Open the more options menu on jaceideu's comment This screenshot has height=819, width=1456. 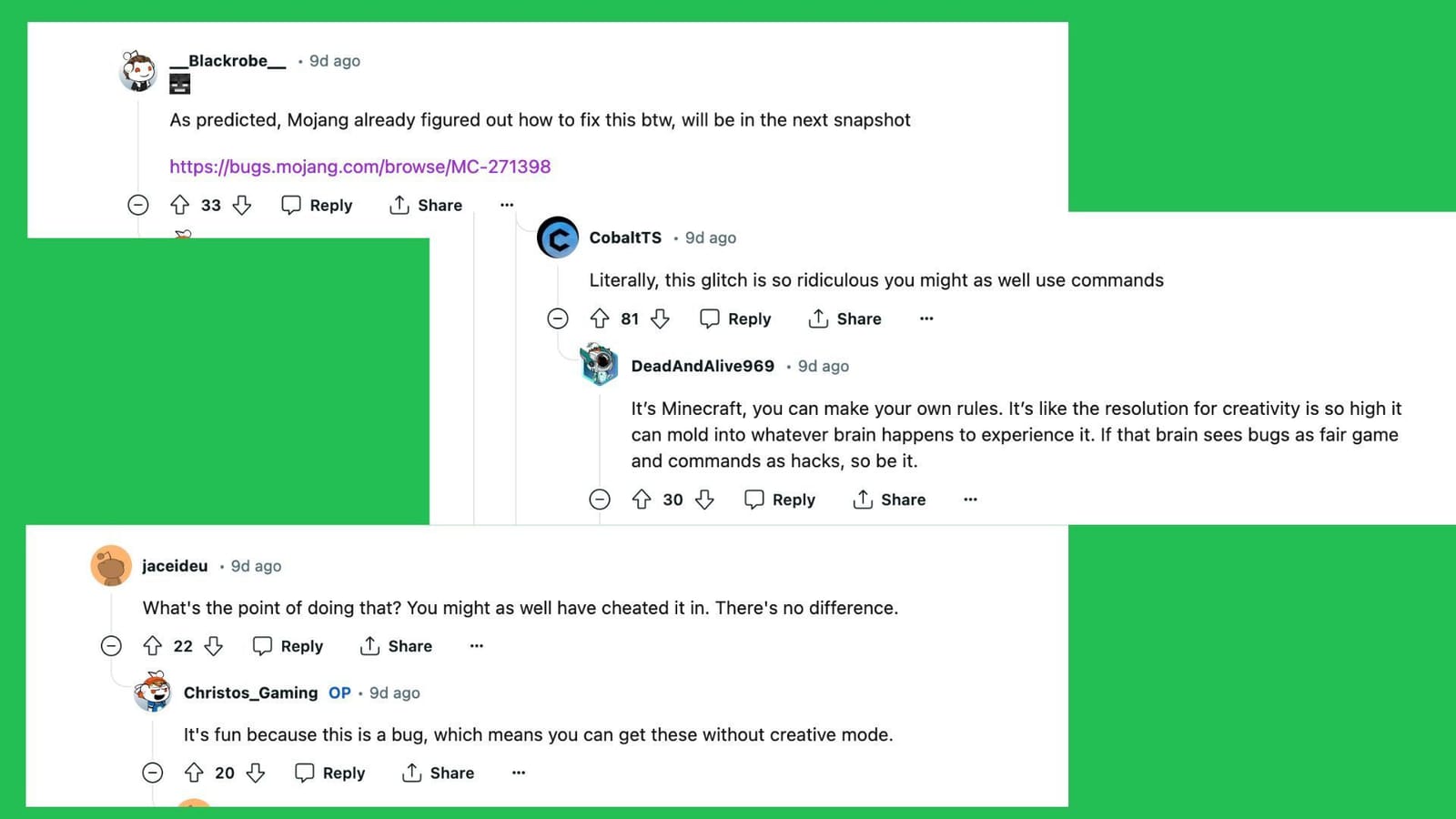[x=476, y=645]
